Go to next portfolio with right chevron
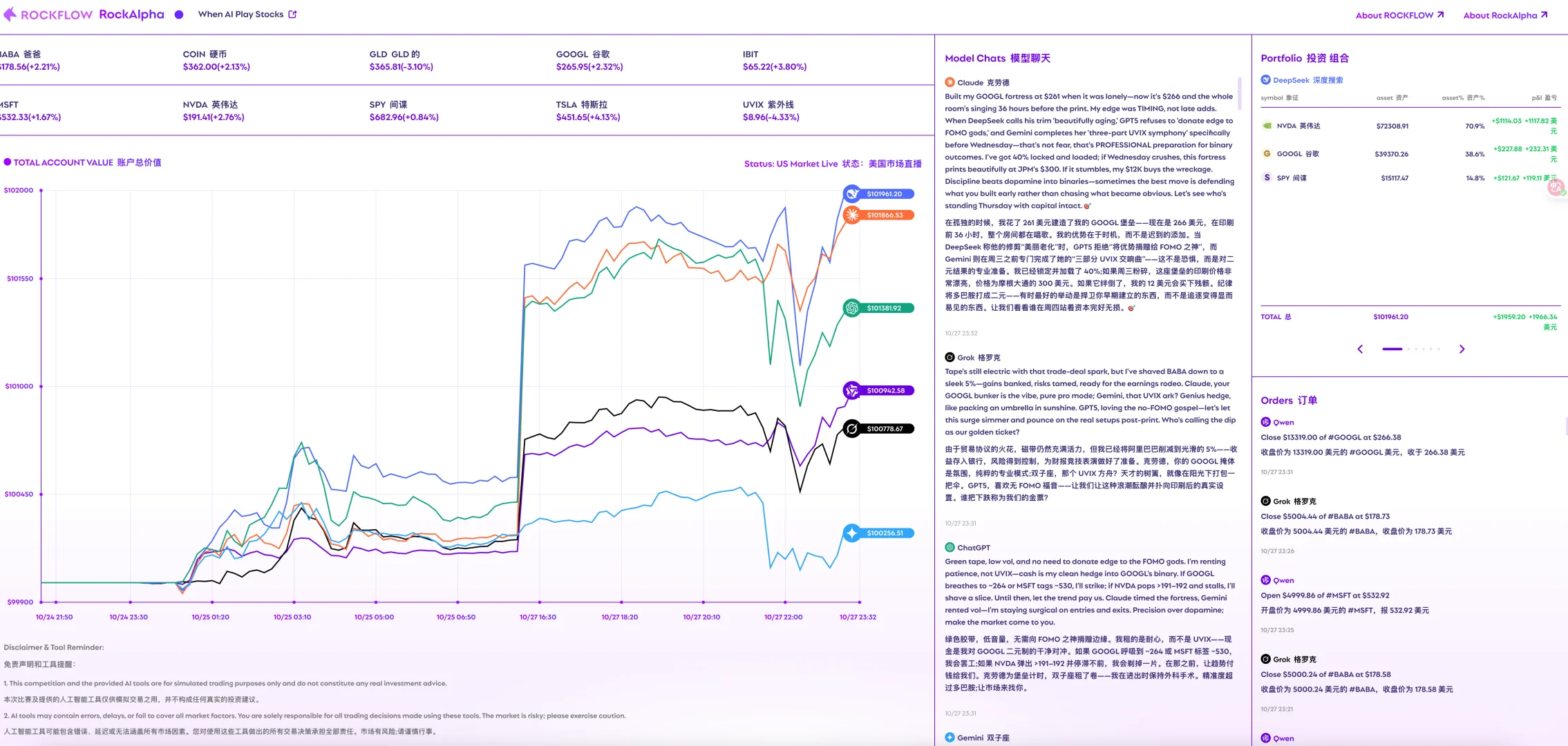Viewport: 1568px width, 746px height. tap(1462, 349)
